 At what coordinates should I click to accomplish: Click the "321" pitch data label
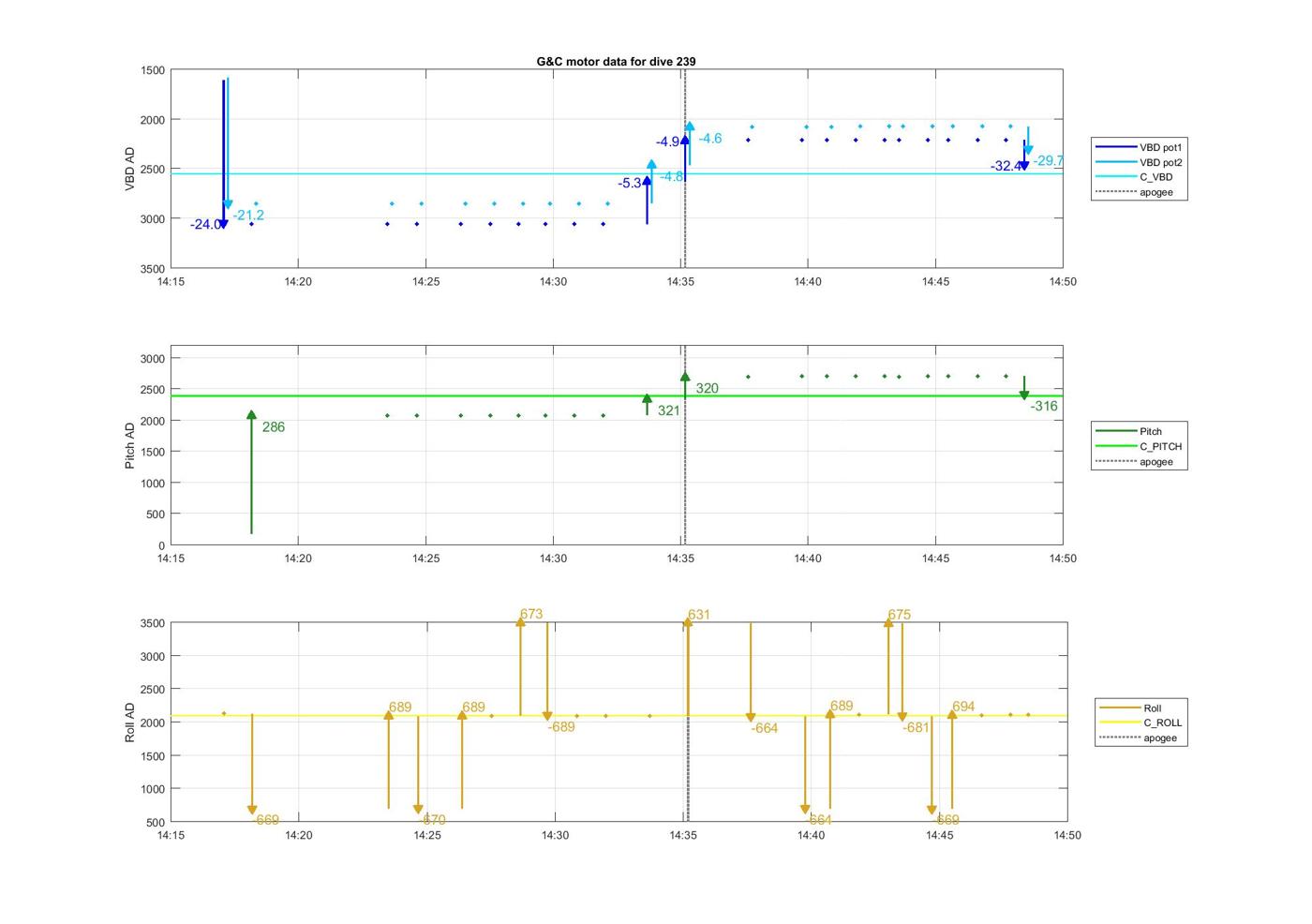[668, 410]
